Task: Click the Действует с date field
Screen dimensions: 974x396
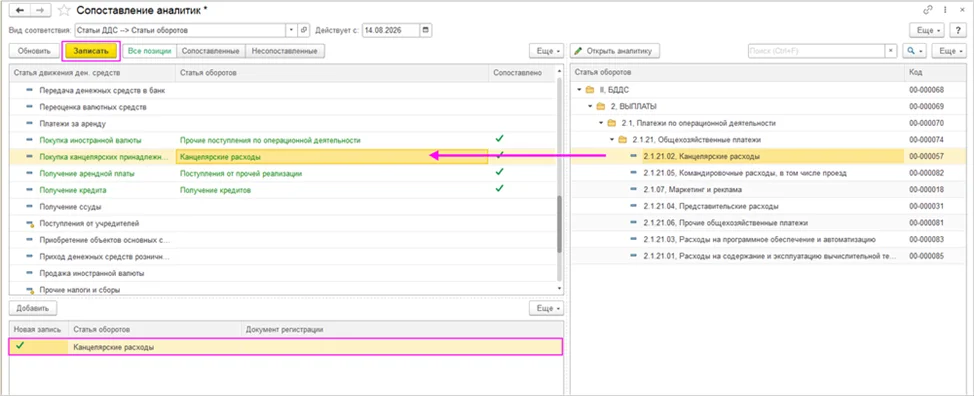Action: click(x=391, y=30)
